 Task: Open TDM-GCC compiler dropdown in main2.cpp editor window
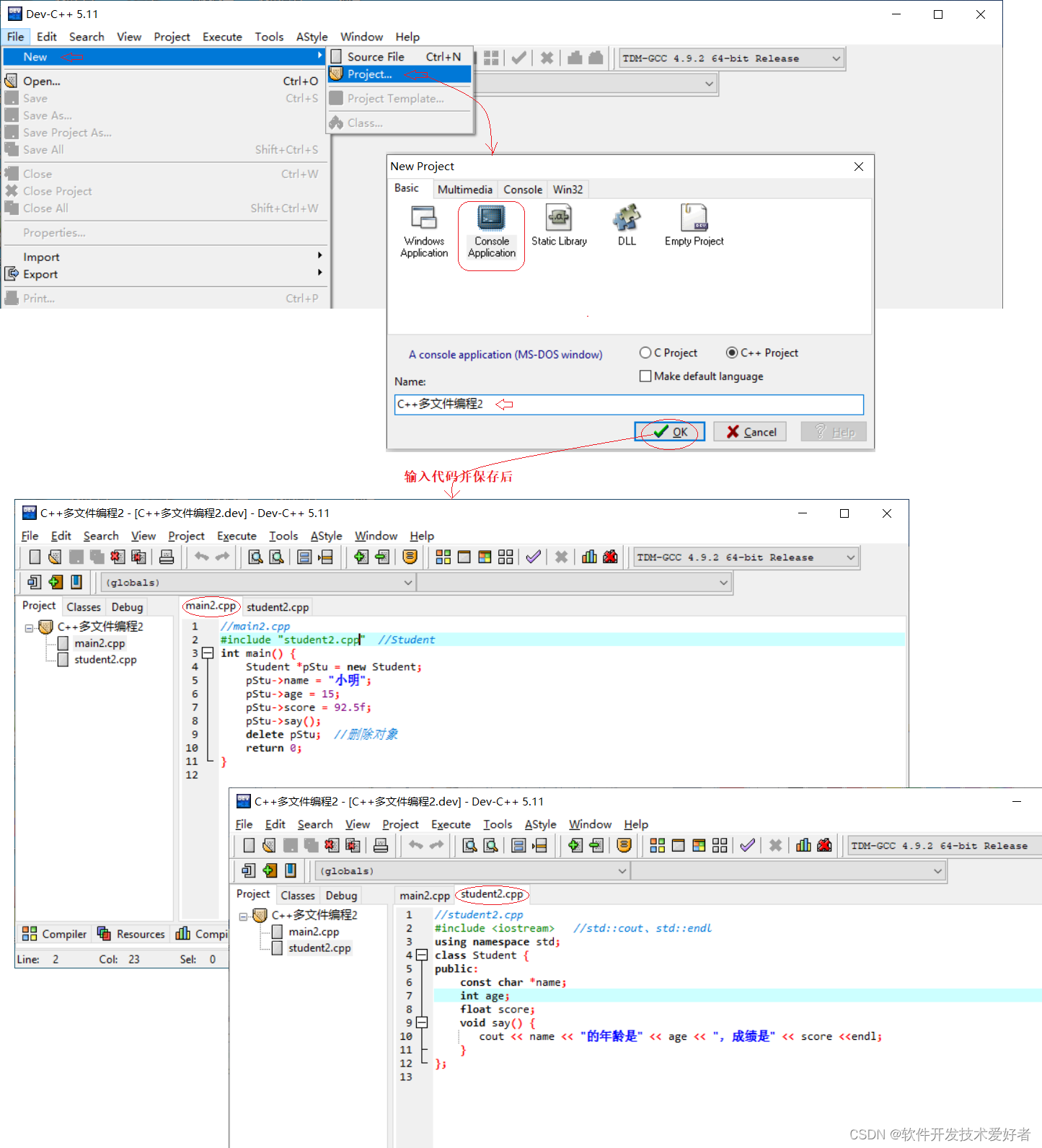tap(851, 557)
